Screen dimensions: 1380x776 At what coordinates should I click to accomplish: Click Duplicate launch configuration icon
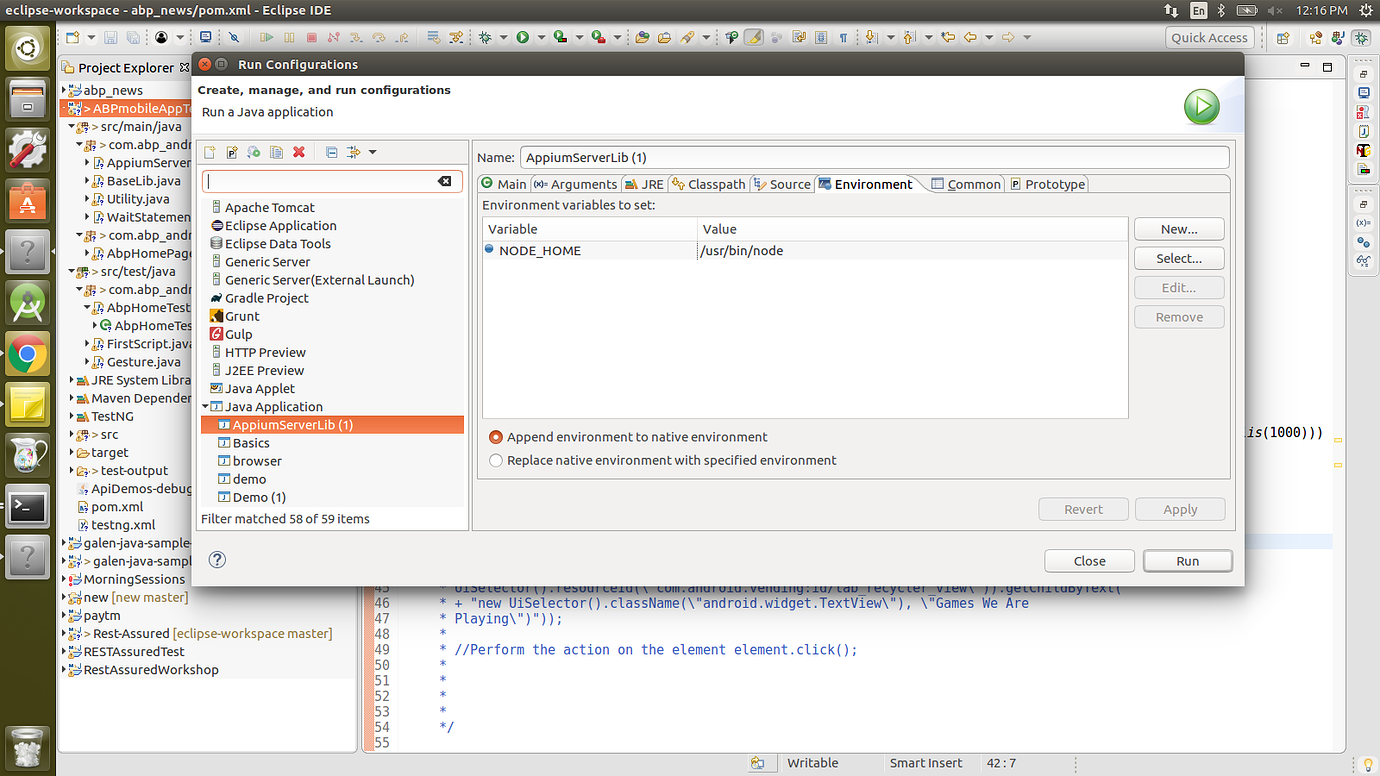coord(276,152)
